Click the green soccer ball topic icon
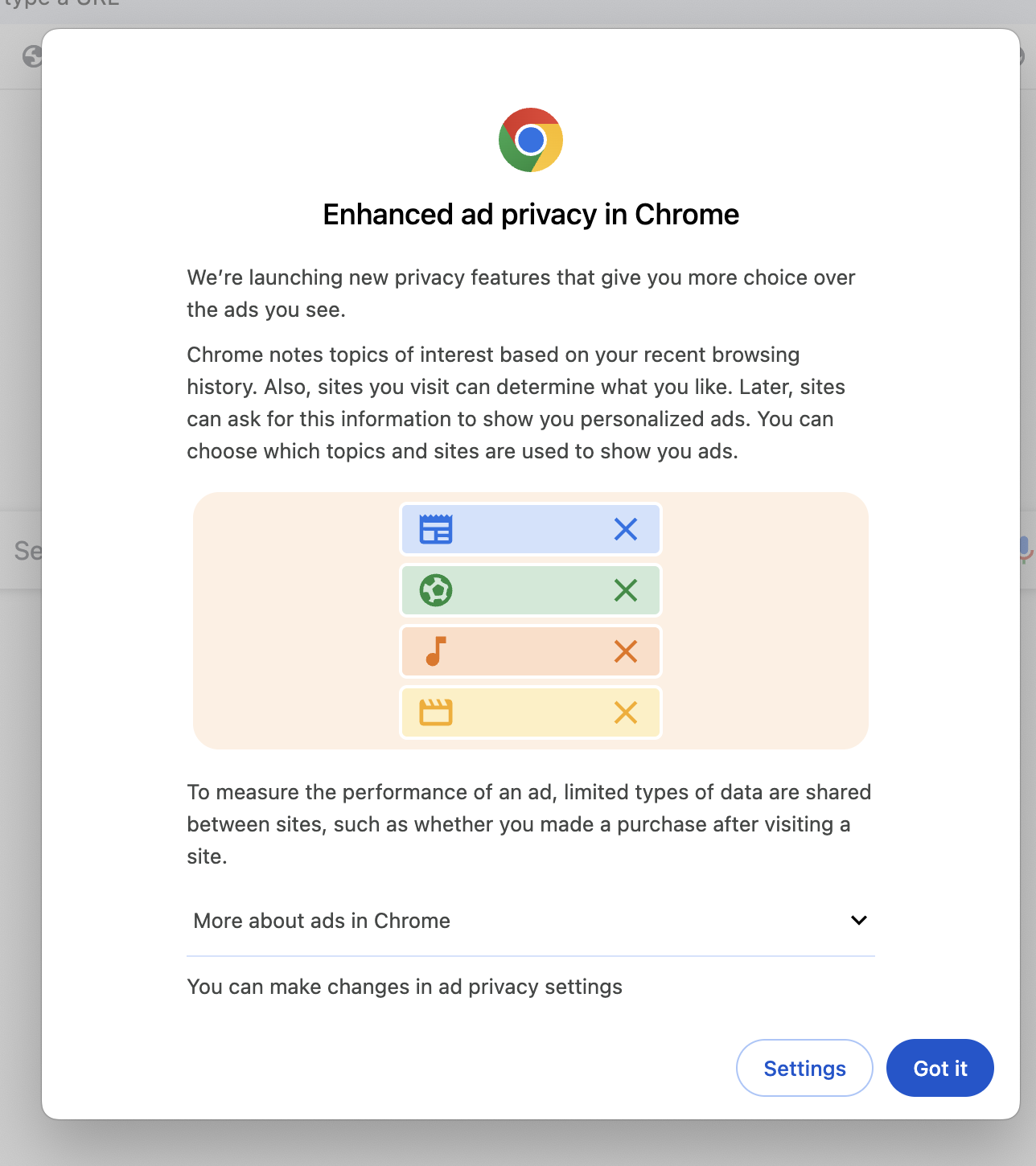Screen dimensions: 1036x1166 point(436,590)
